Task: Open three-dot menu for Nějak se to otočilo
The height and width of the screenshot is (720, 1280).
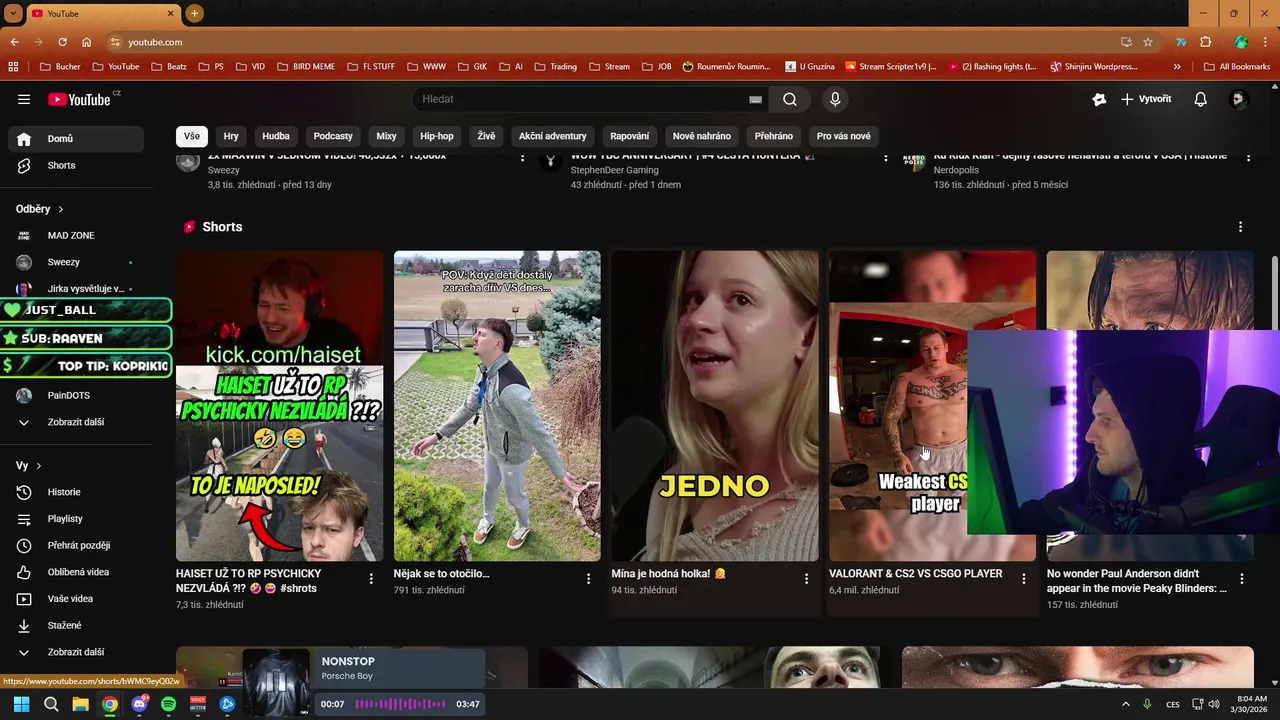Action: 589,578
